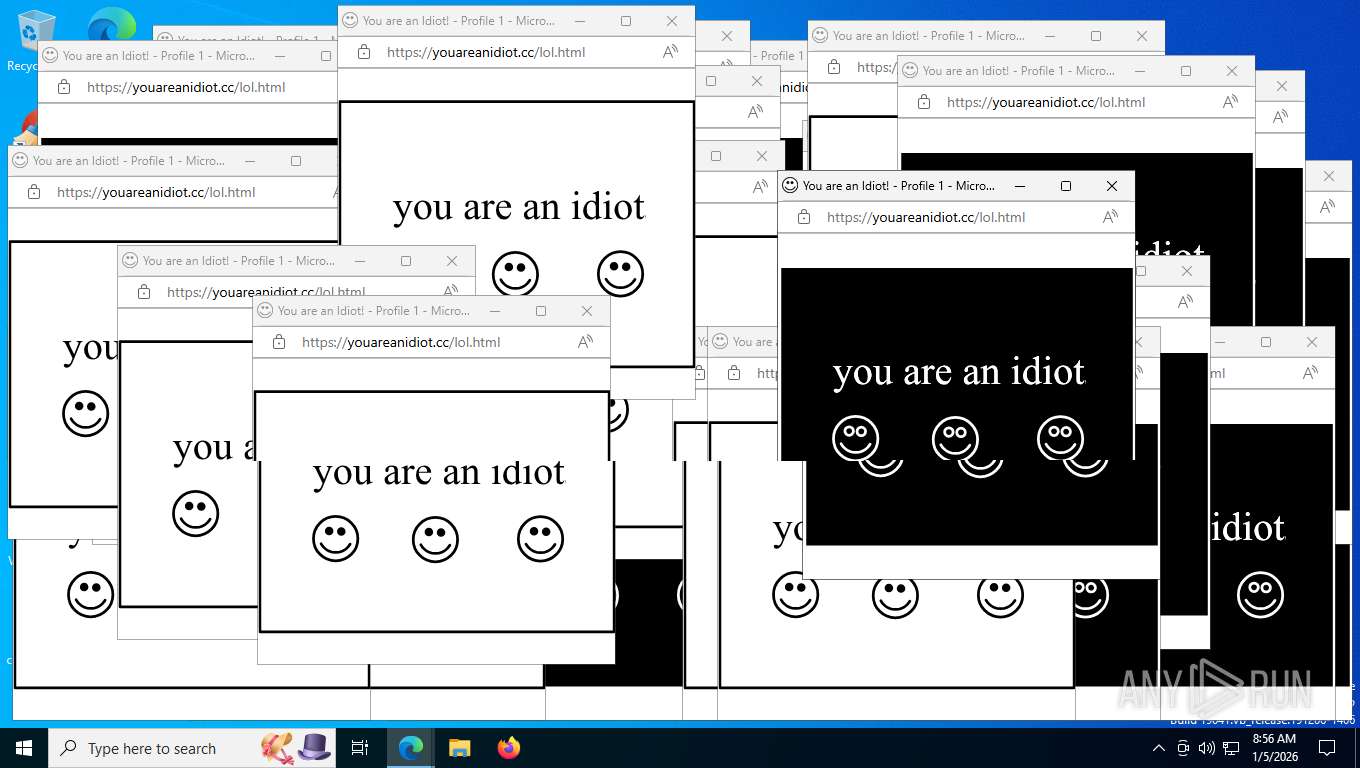Image resolution: width=1360 pixels, height=768 pixels.
Task: Click Read aloud icon in active black-page window
Action: coord(1110,217)
